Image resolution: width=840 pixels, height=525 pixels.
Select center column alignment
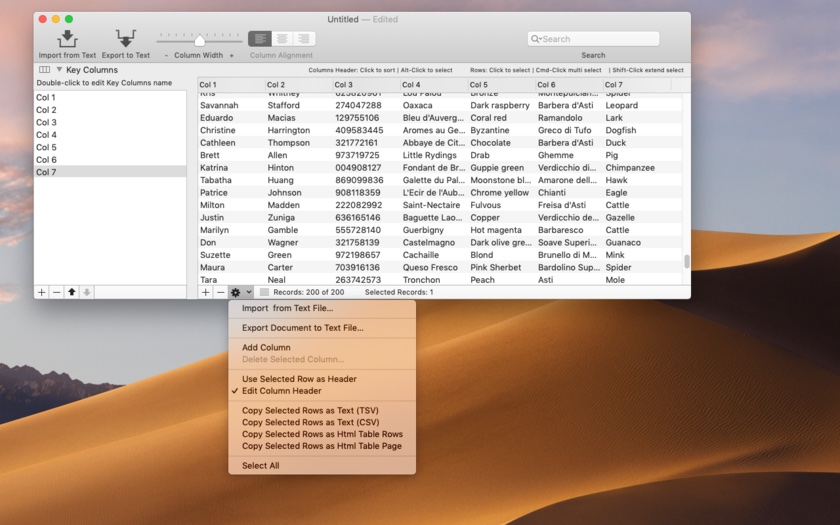(281, 39)
